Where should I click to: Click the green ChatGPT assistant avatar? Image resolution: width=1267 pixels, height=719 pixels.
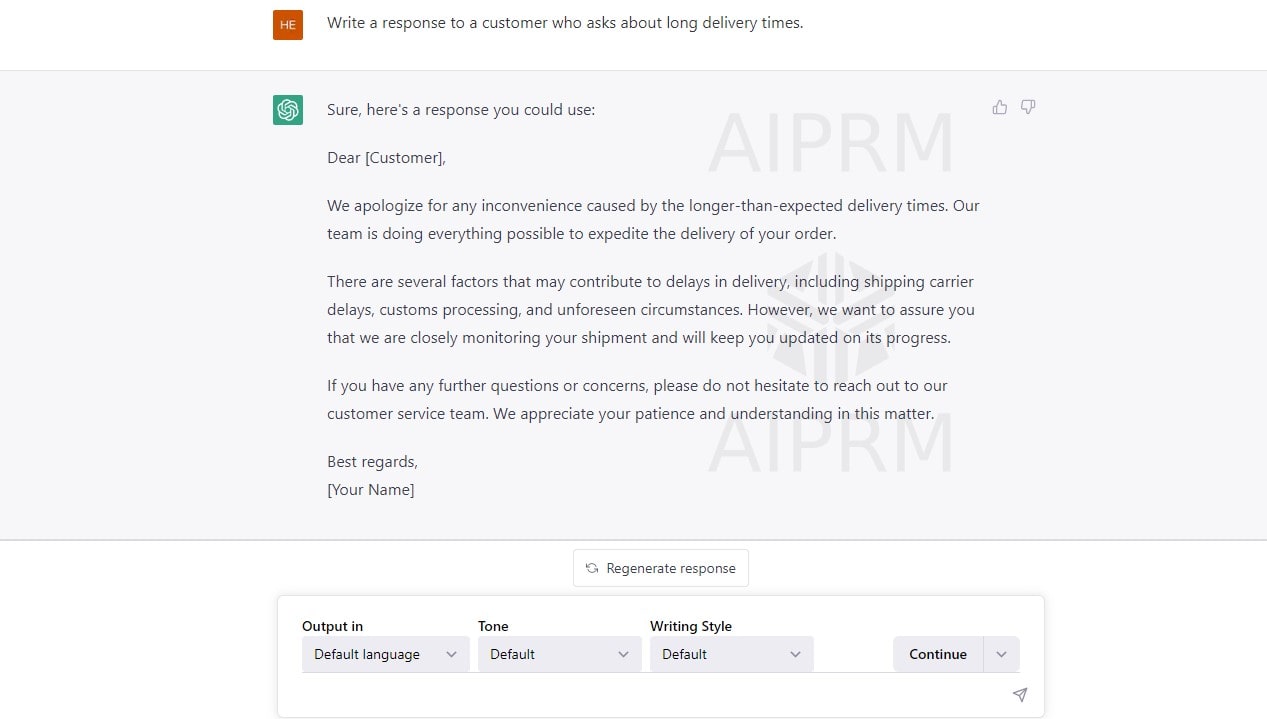click(287, 110)
